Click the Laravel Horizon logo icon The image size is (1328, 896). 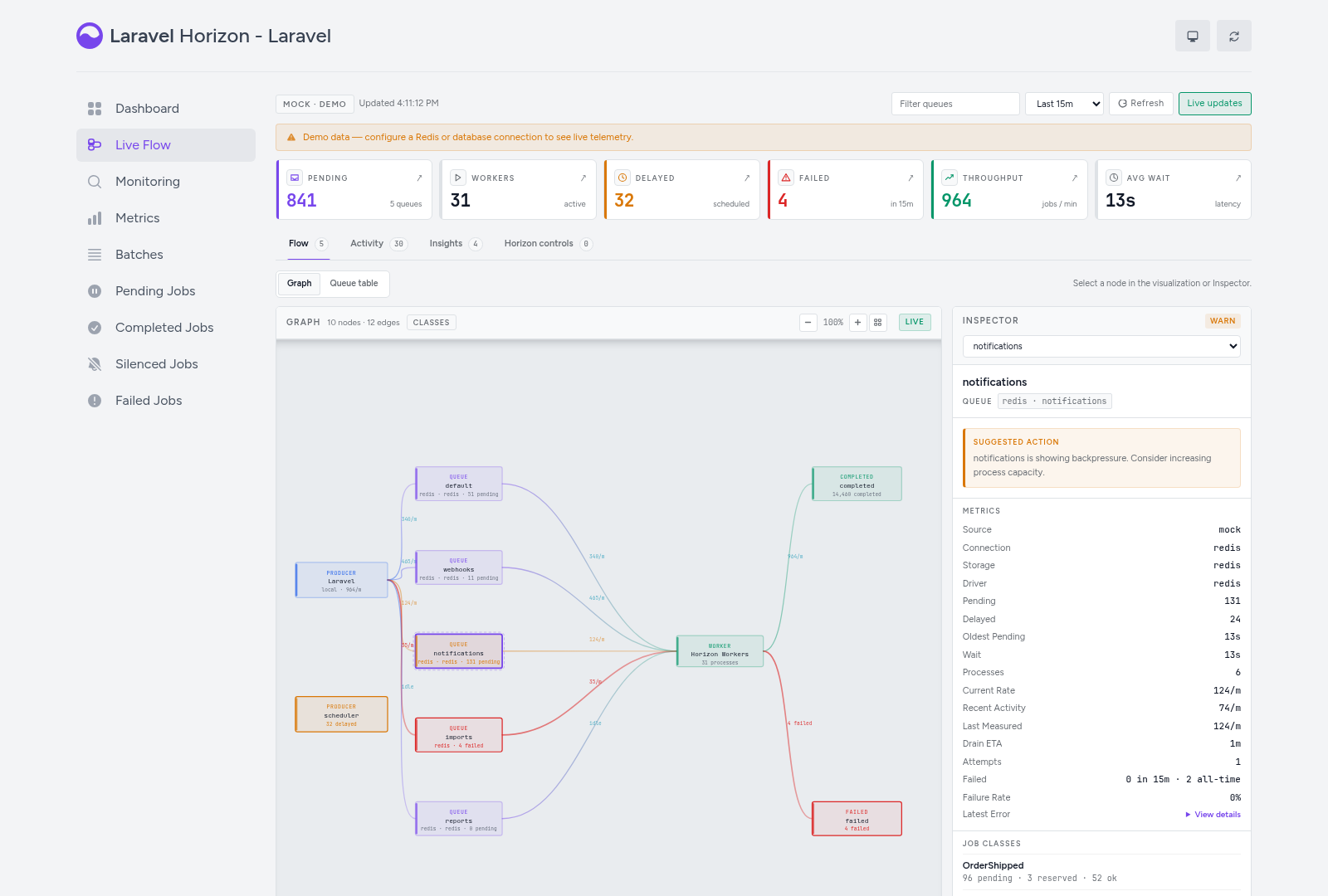(90, 36)
